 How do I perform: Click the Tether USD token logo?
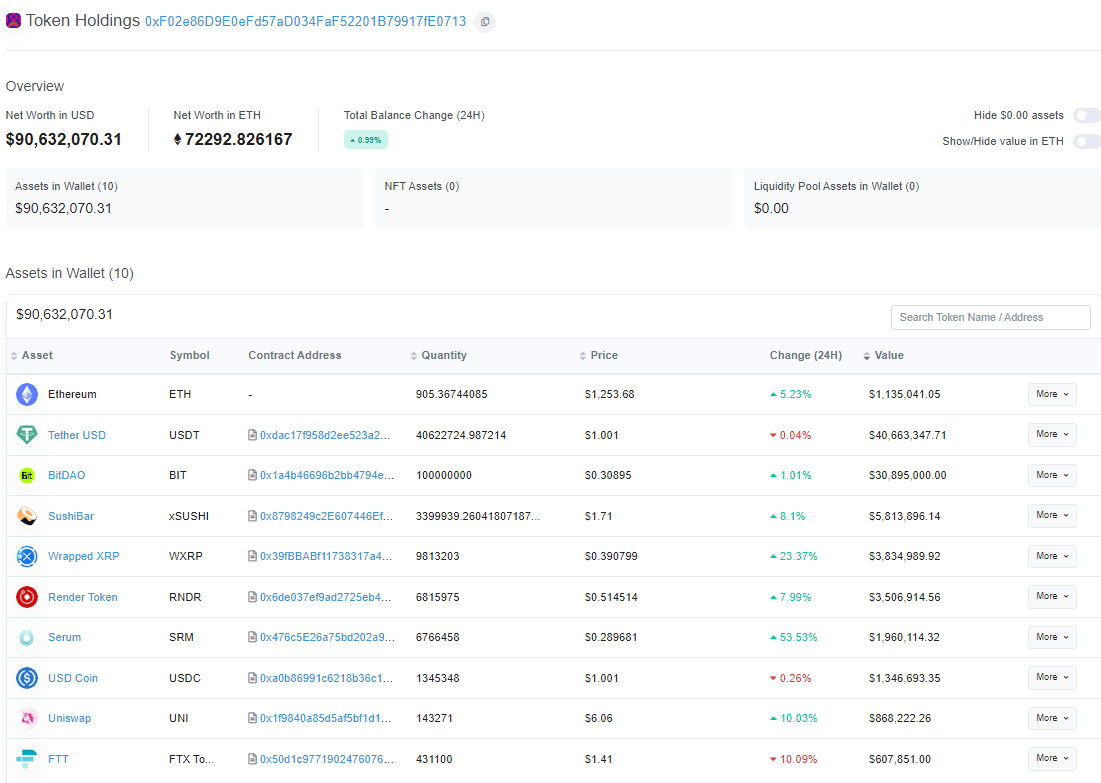(x=27, y=435)
